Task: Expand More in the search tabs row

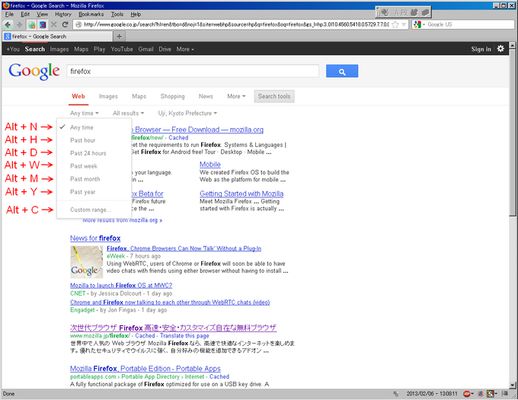Action: (x=236, y=96)
